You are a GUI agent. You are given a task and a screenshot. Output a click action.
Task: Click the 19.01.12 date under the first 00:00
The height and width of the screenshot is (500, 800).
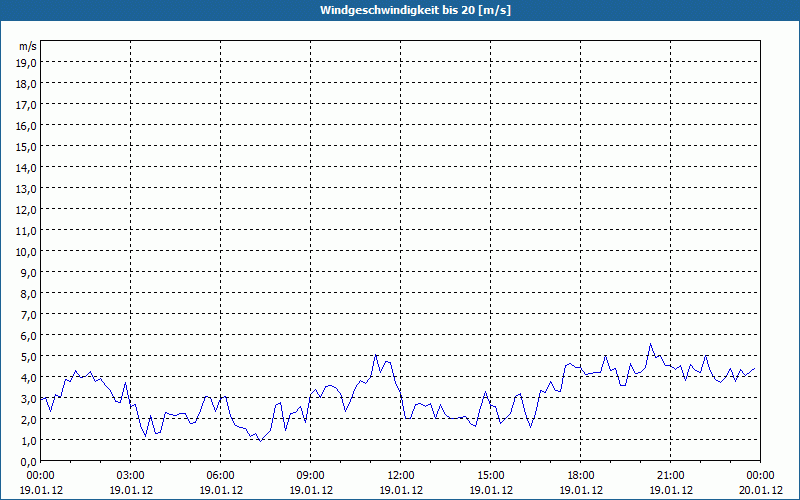41,490
